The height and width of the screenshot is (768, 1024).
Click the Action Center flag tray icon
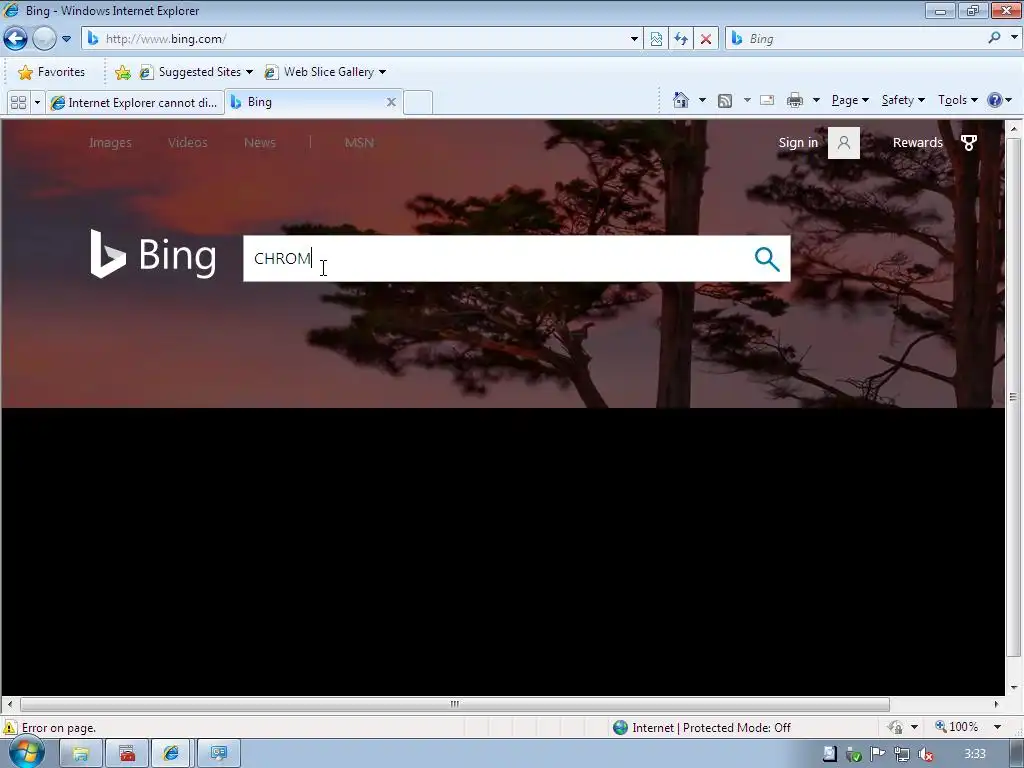(877, 754)
